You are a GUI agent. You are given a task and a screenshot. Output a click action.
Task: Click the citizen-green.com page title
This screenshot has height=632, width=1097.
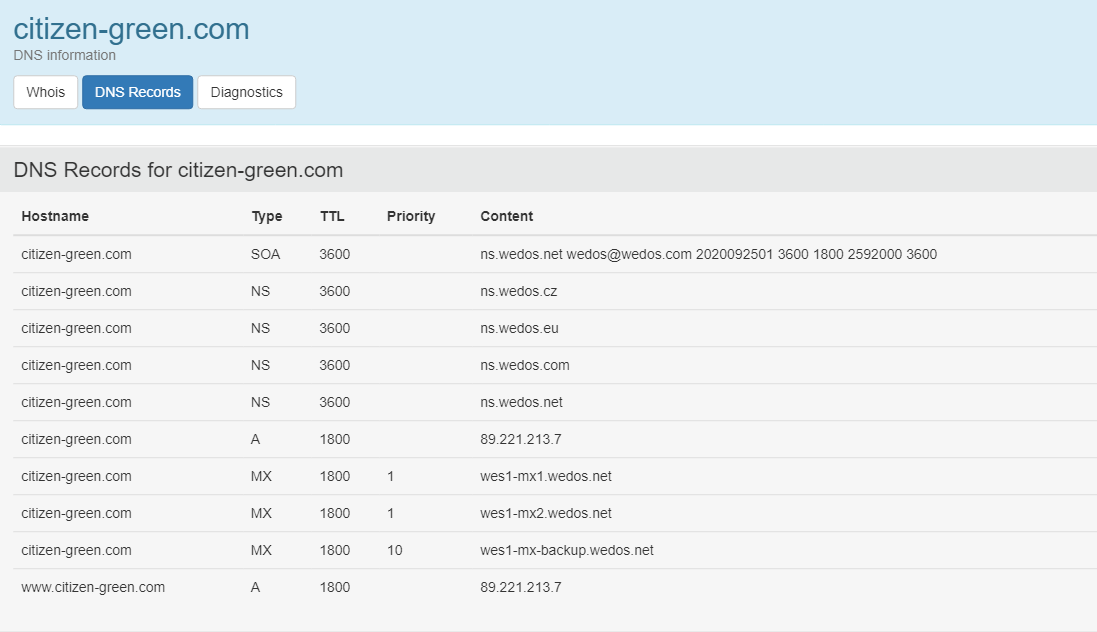[x=132, y=29]
